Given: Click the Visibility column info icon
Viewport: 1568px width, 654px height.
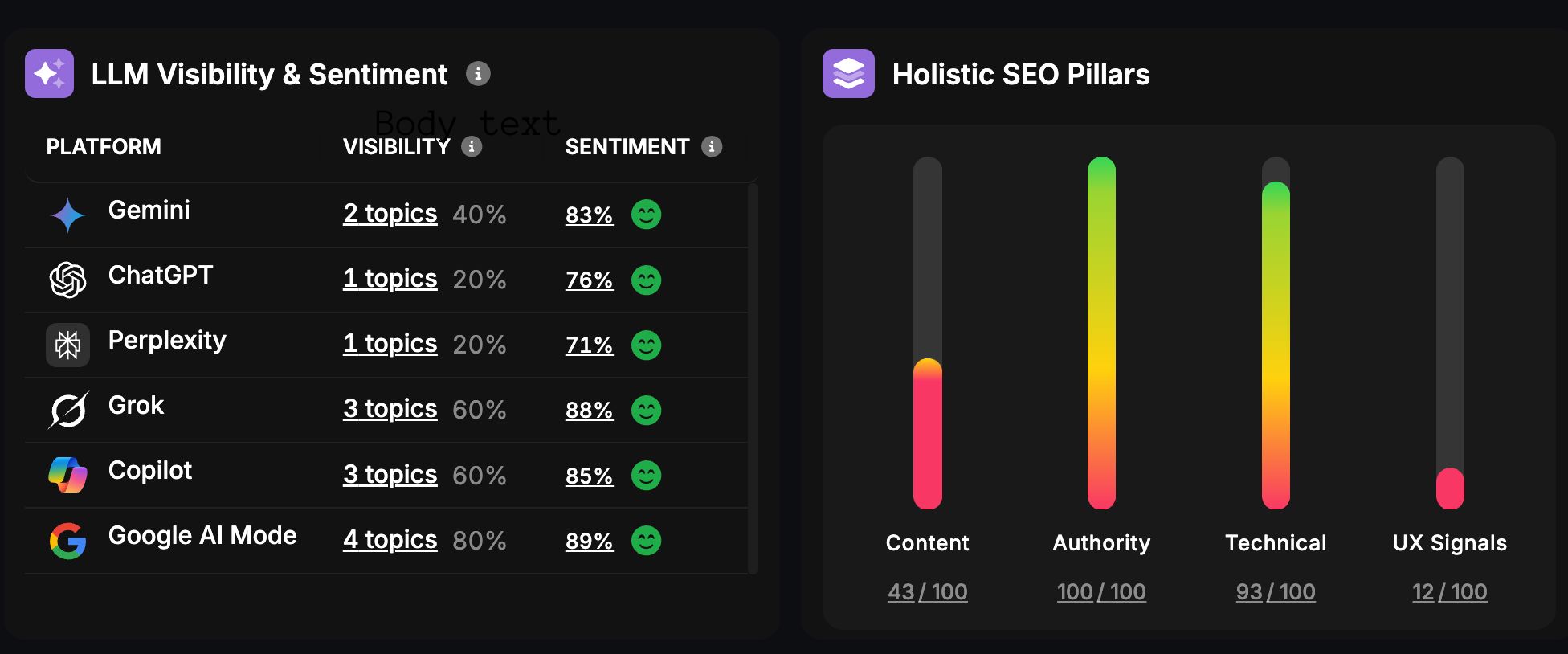Looking at the screenshot, I should click(x=472, y=146).
